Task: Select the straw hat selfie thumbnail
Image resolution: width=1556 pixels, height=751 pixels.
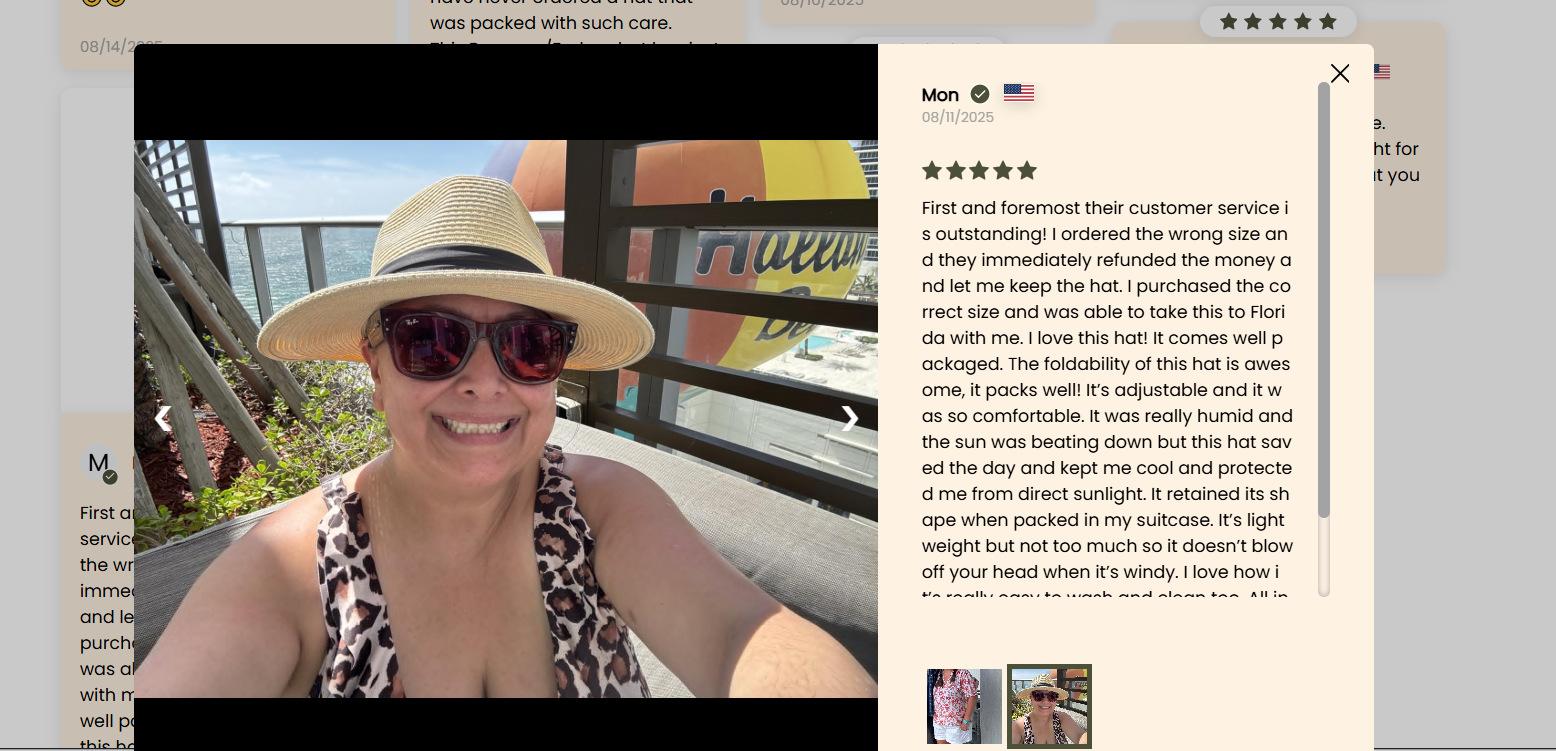Action: click(x=1049, y=706)
